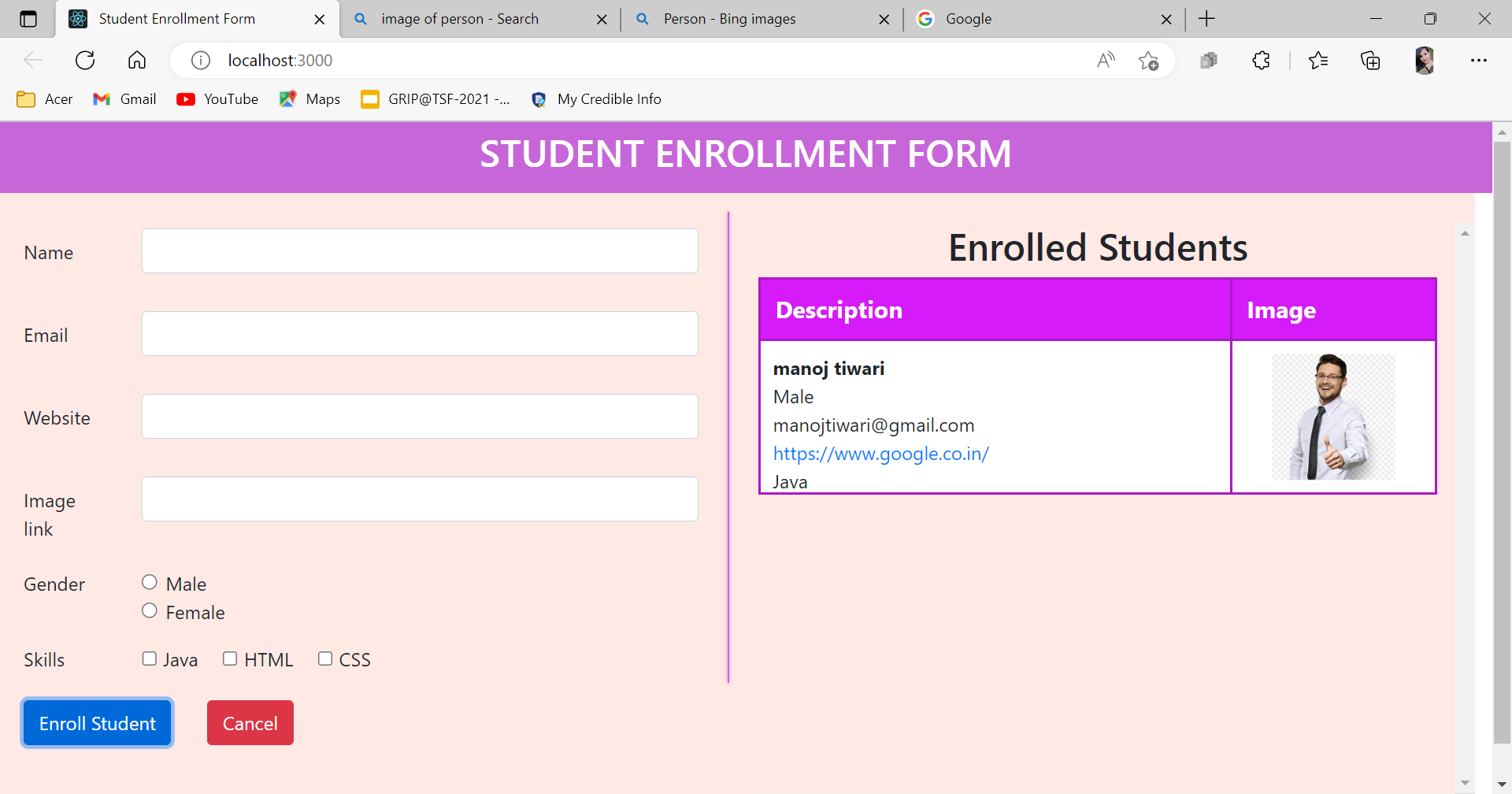Select the Male gender radio button

[150, 582]
